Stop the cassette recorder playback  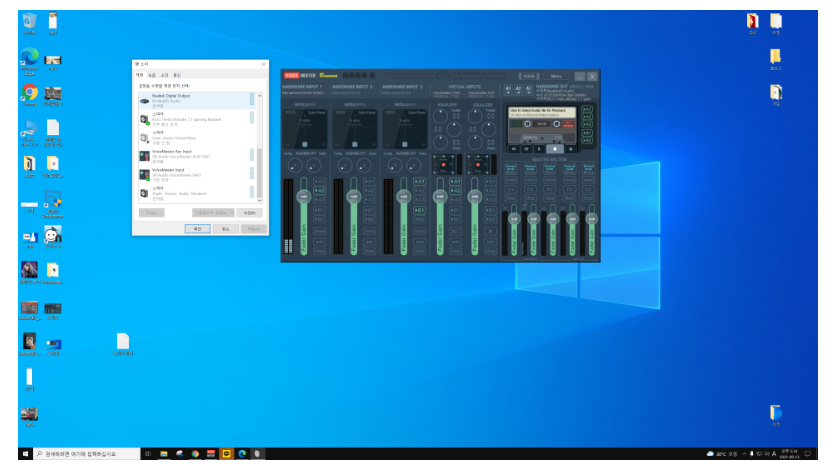click(554, 149)
